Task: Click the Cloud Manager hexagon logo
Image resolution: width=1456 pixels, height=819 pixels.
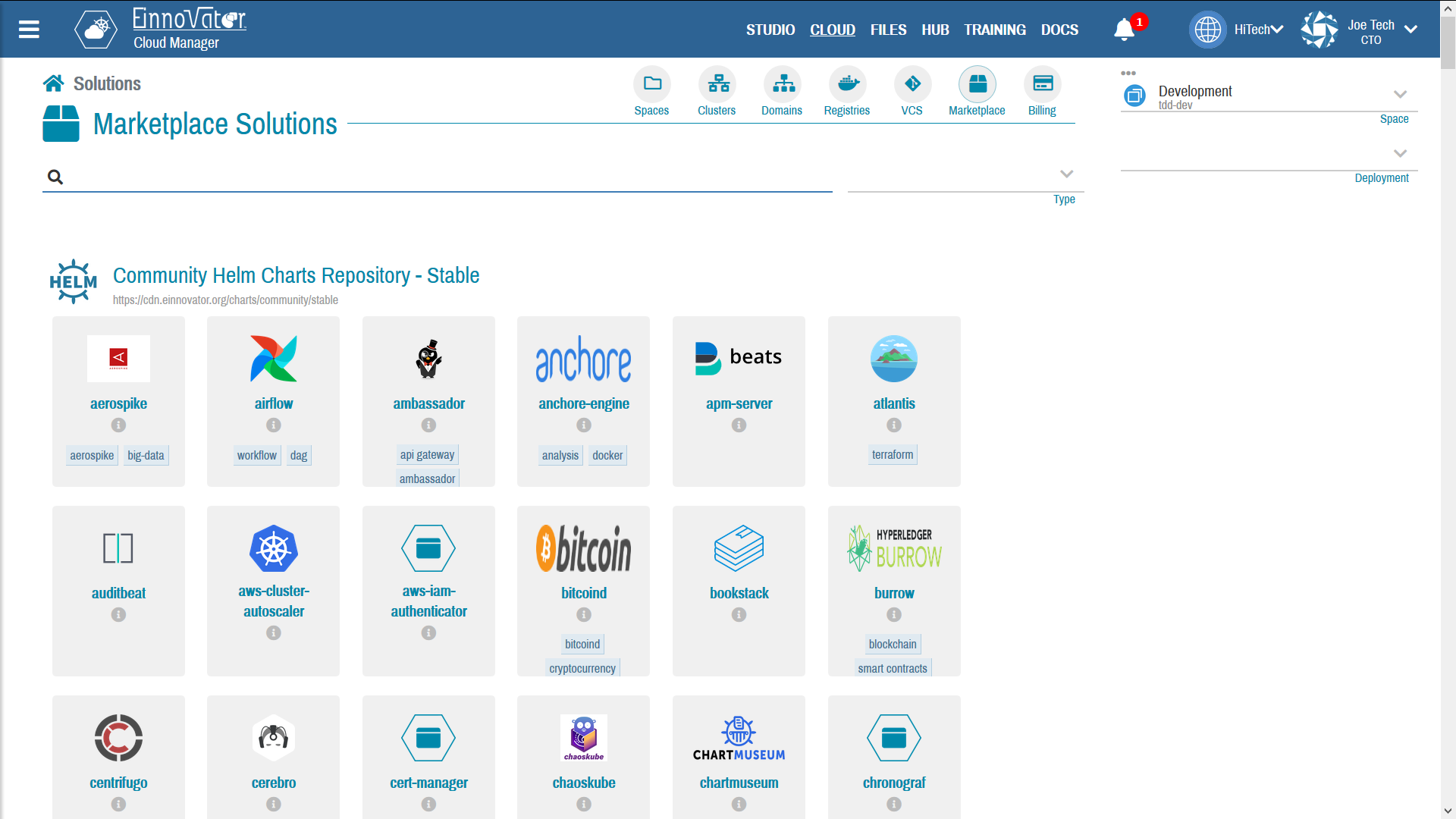Action: click(x=96, y=30)
